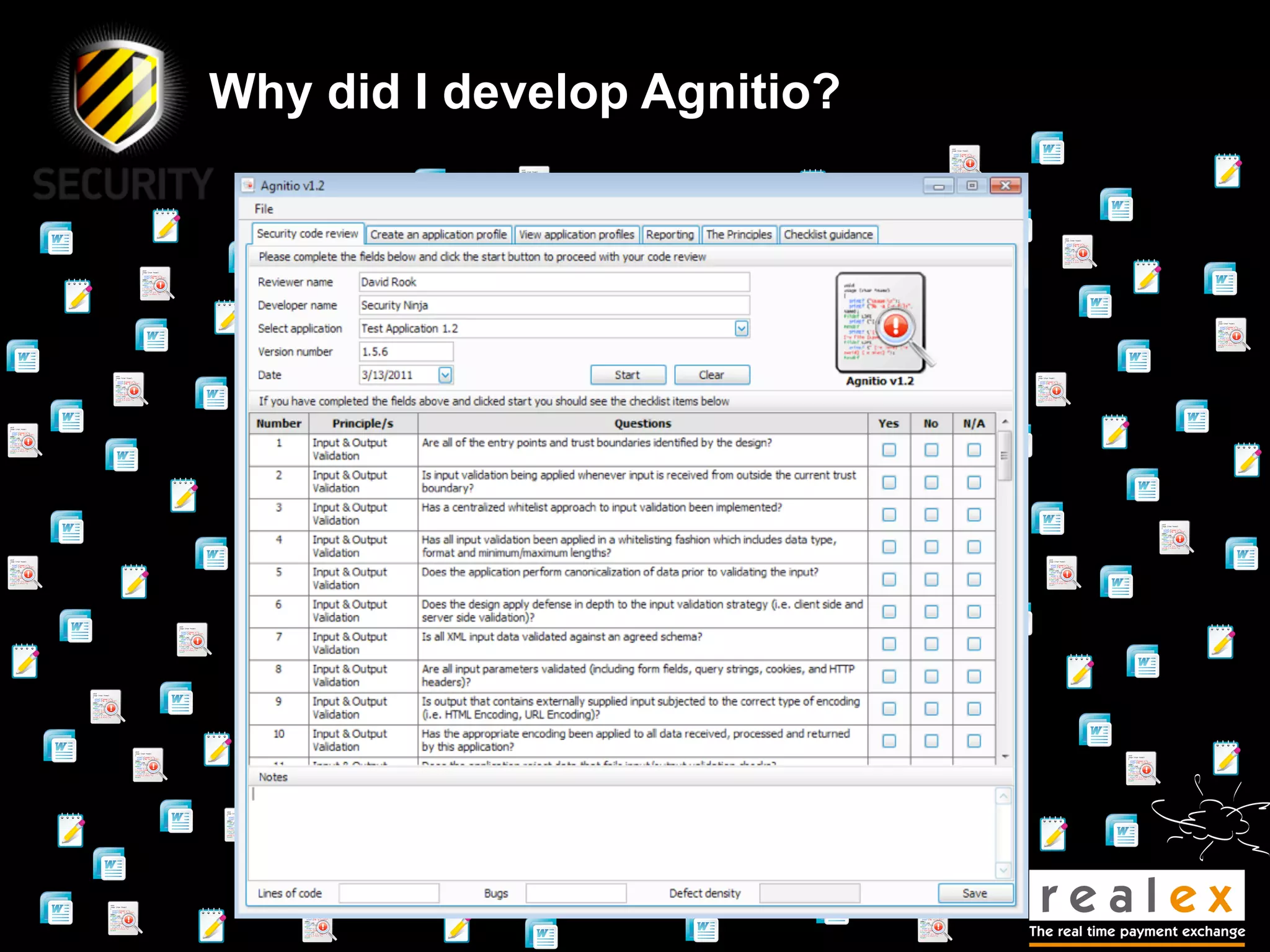Check No for question 6
This screenshot has width=1270, height=952.
931,612
